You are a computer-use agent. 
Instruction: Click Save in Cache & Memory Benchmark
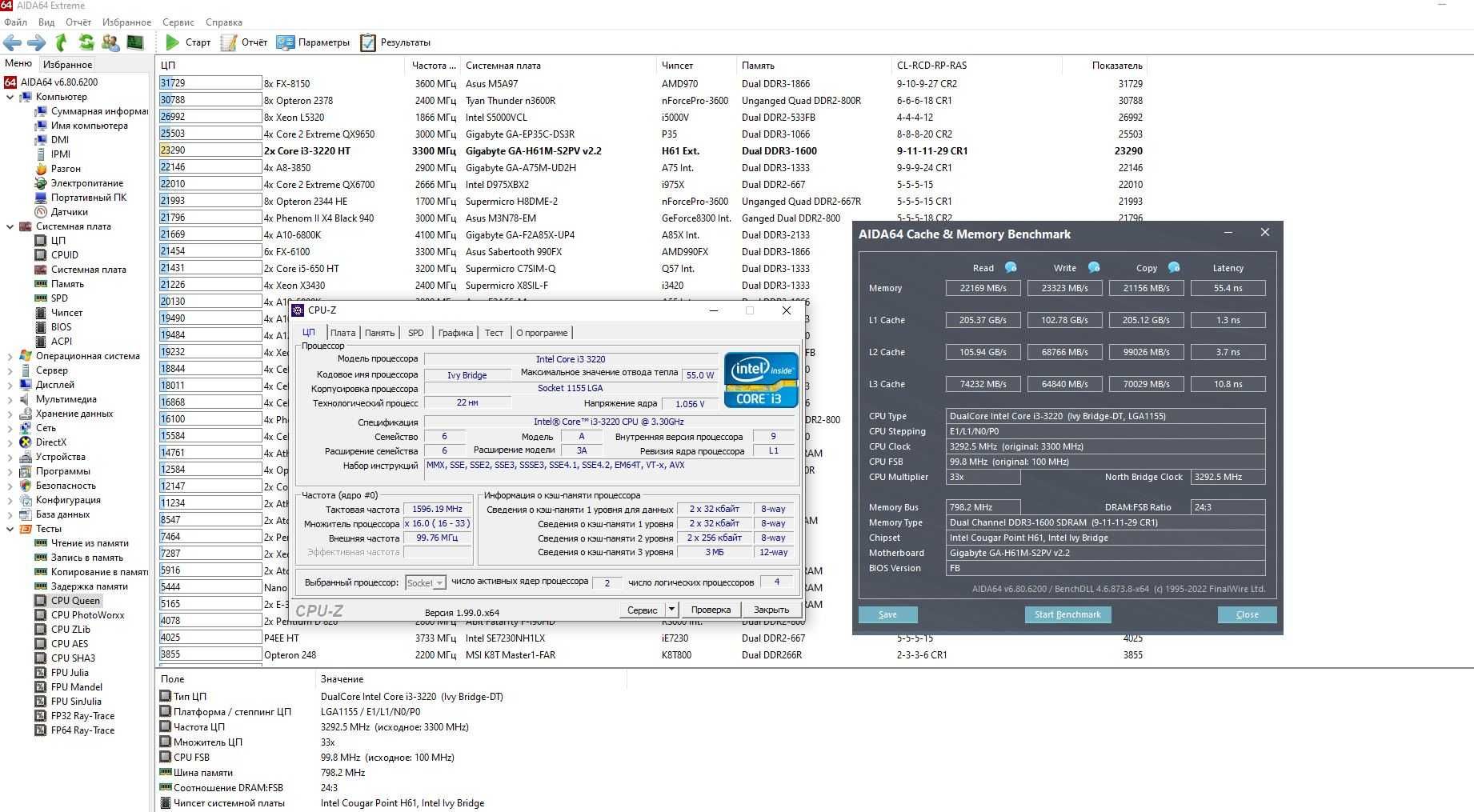point(887,614)
